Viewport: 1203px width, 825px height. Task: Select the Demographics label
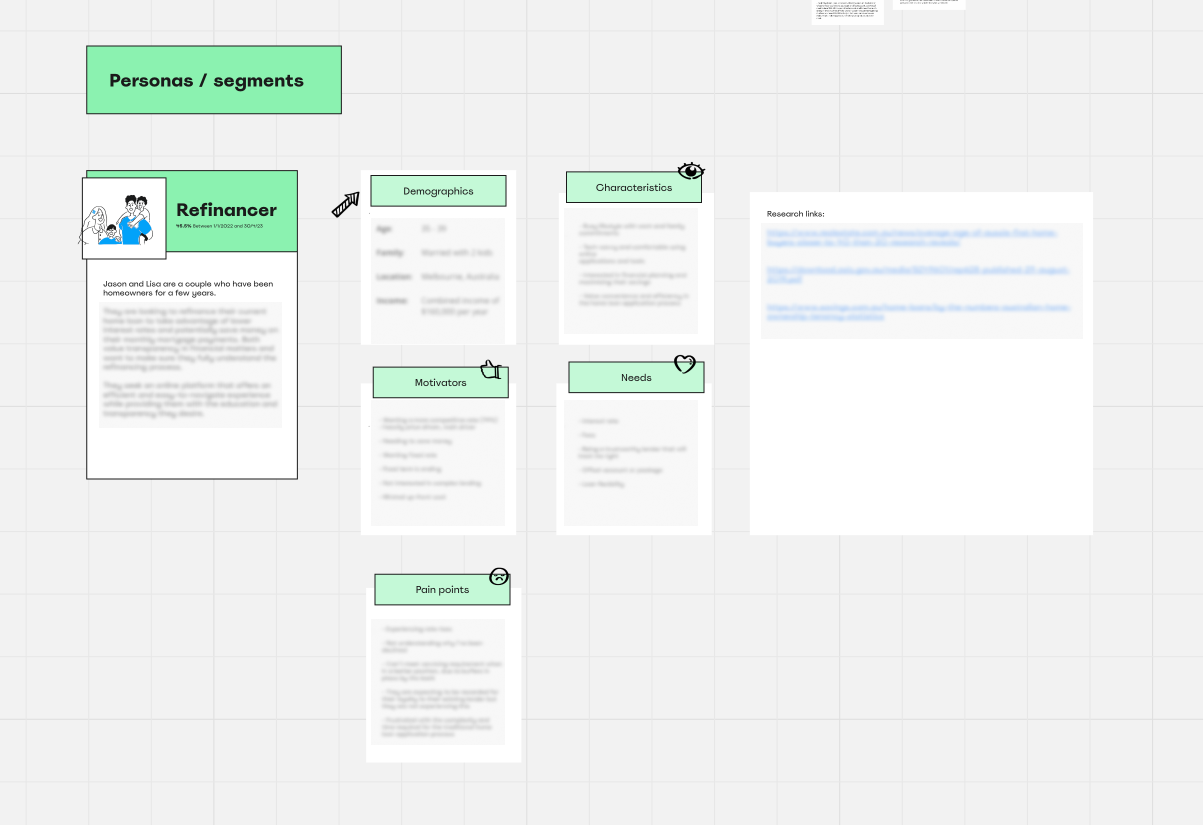click(438, 191)
